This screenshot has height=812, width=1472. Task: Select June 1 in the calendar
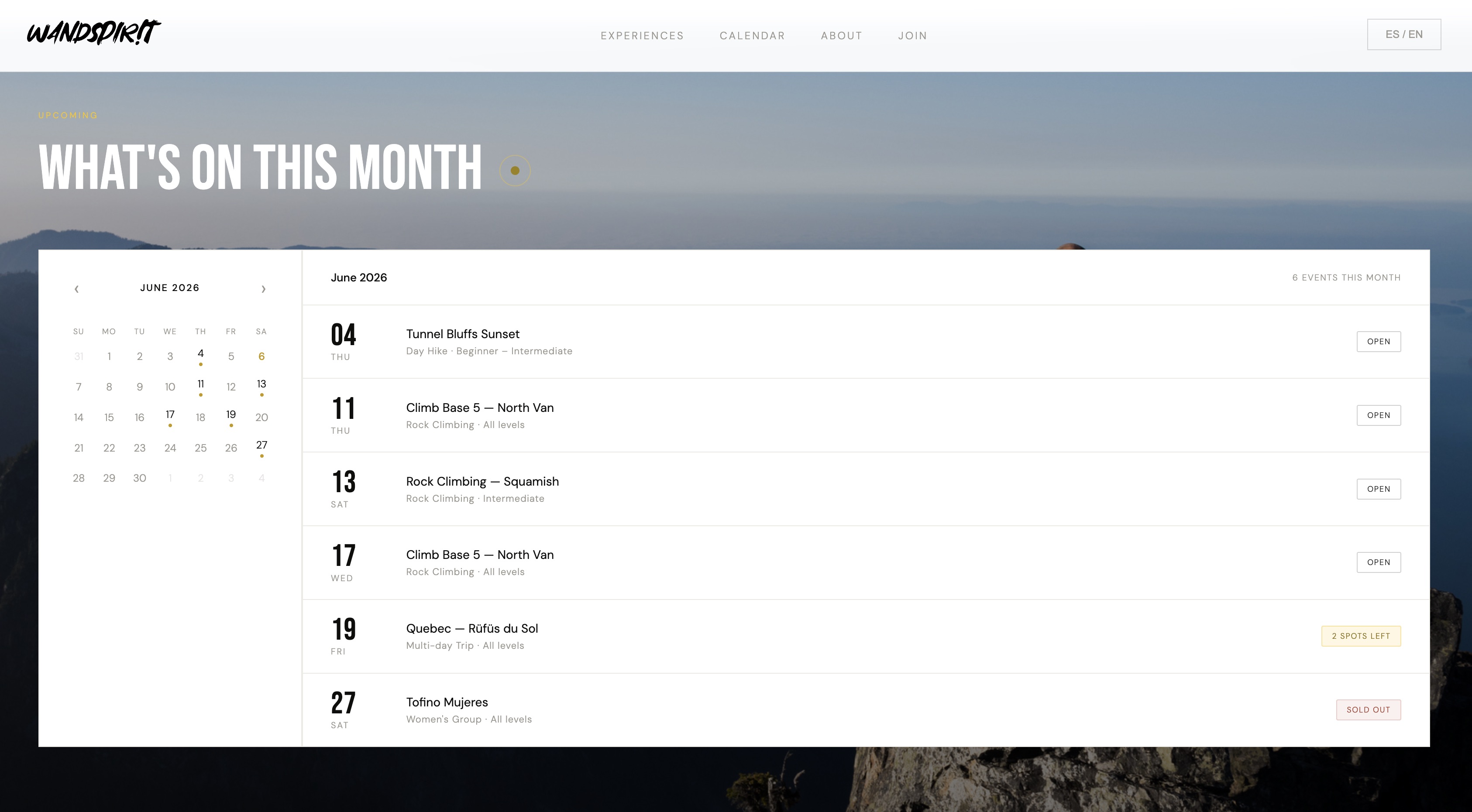pos(109,356)
